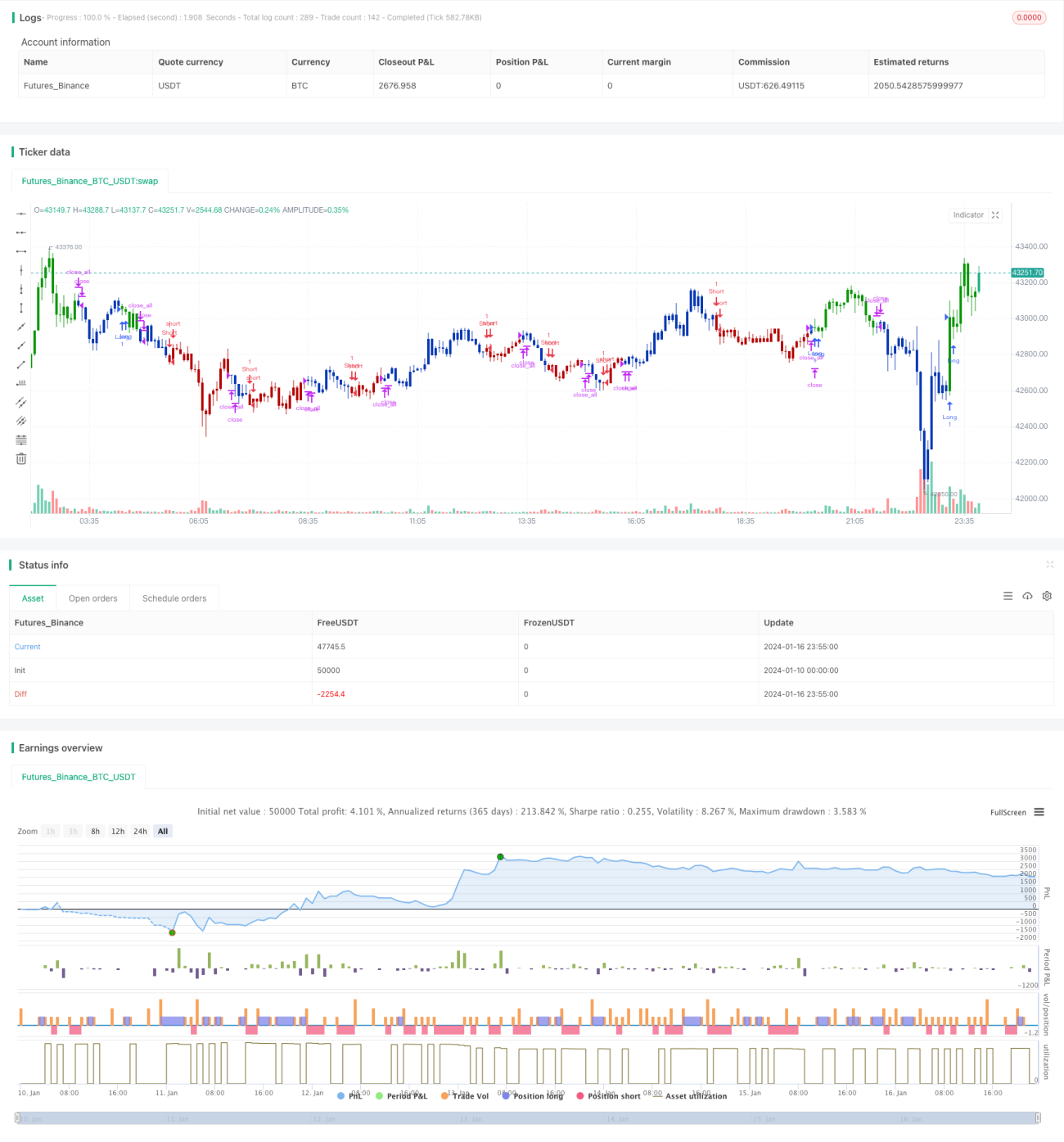Click the chart fullscreen expand icon

point(995,215)
